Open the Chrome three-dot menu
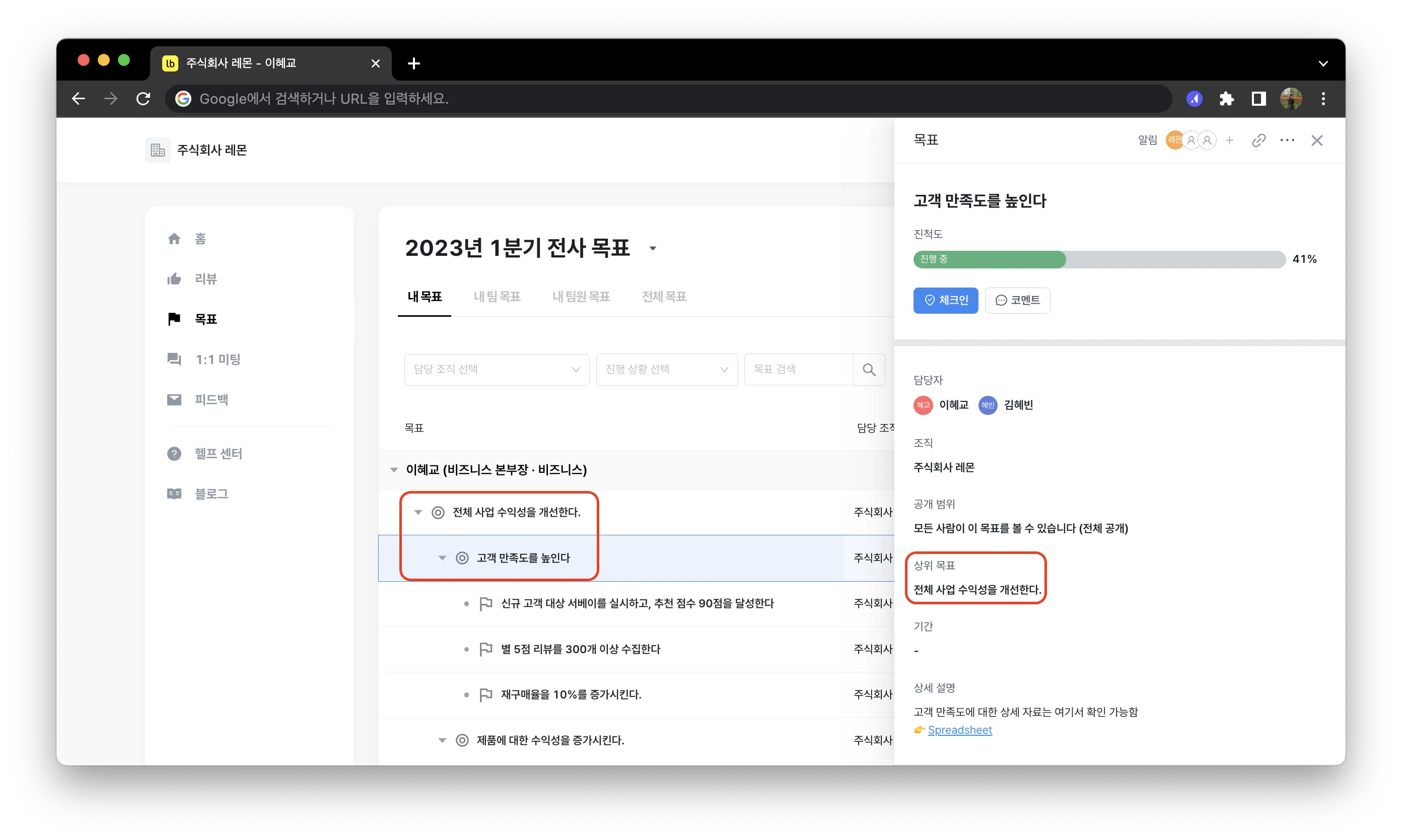 [1323, 99]
